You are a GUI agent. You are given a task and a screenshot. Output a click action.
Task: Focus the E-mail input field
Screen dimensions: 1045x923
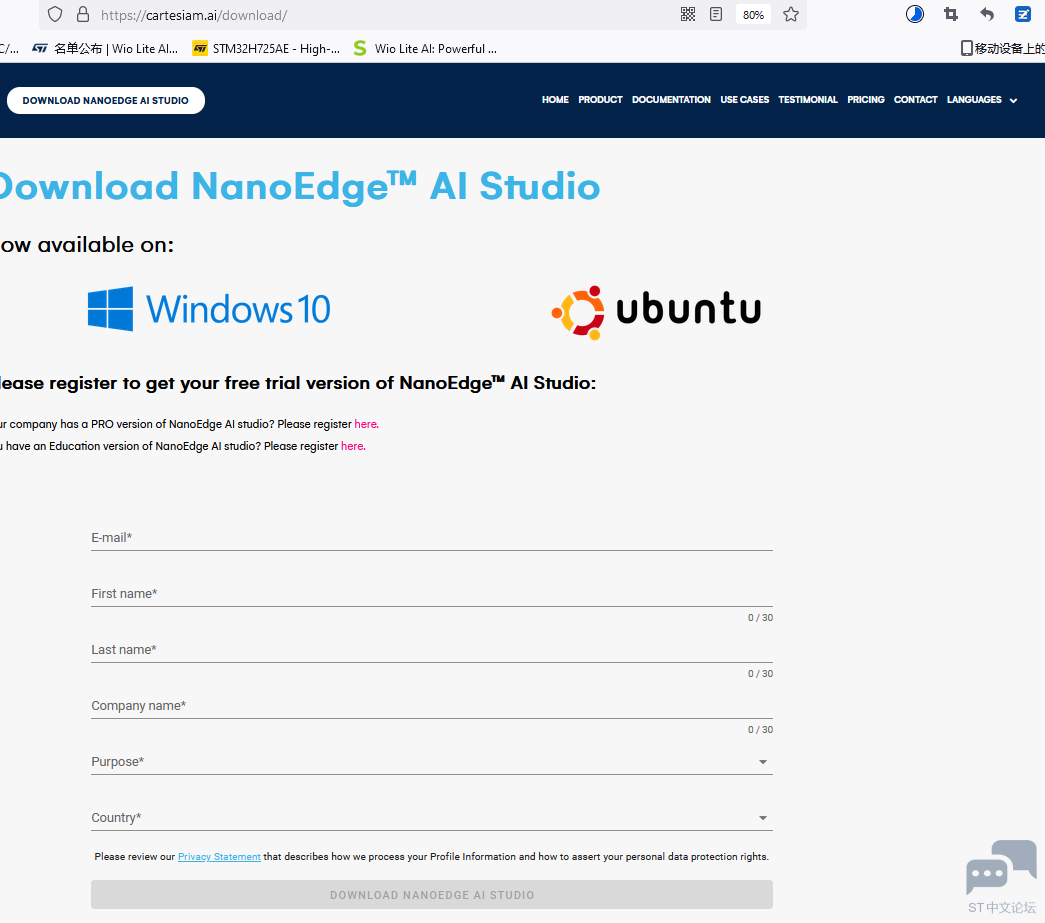coord(432,538)
